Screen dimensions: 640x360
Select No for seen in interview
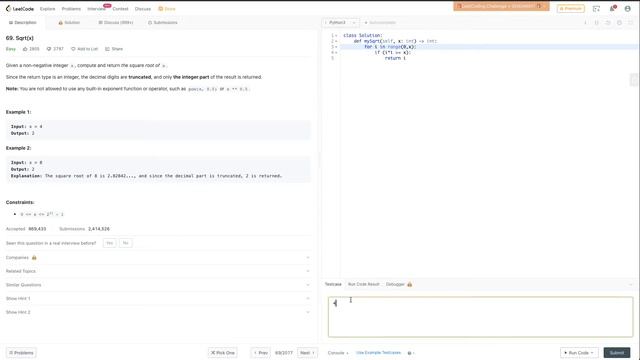tap(125, 243)
